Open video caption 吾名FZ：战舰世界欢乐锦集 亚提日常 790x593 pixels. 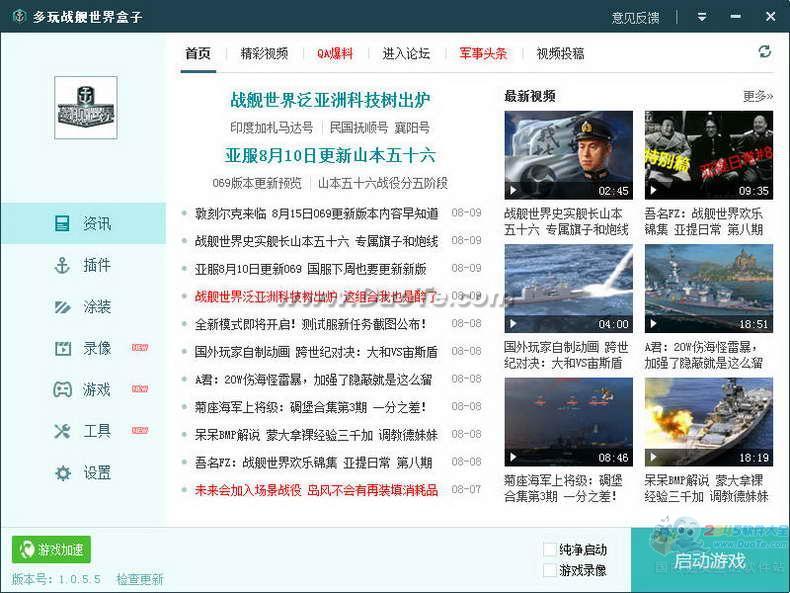(704, 222)
